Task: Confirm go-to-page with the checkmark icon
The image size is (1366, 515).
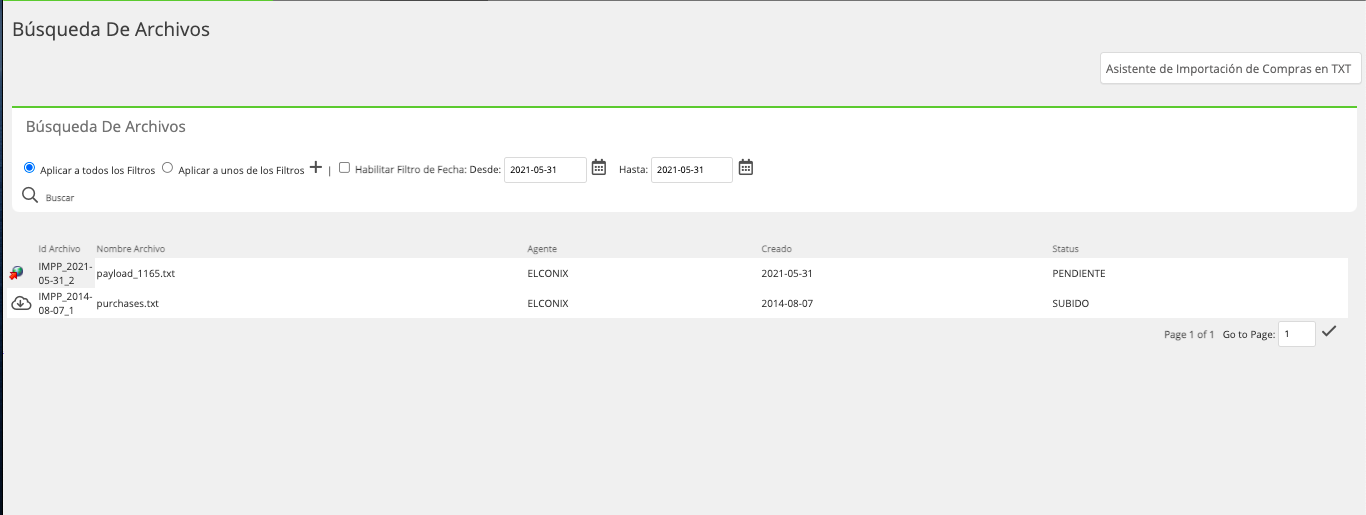Action: [1329, 331]
